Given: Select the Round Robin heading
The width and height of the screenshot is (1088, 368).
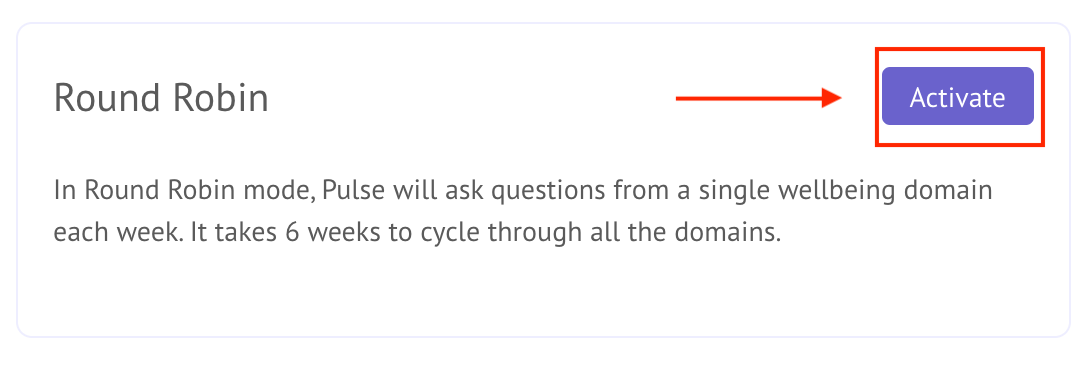Looking at the screenshot, I should coord(161,99).
